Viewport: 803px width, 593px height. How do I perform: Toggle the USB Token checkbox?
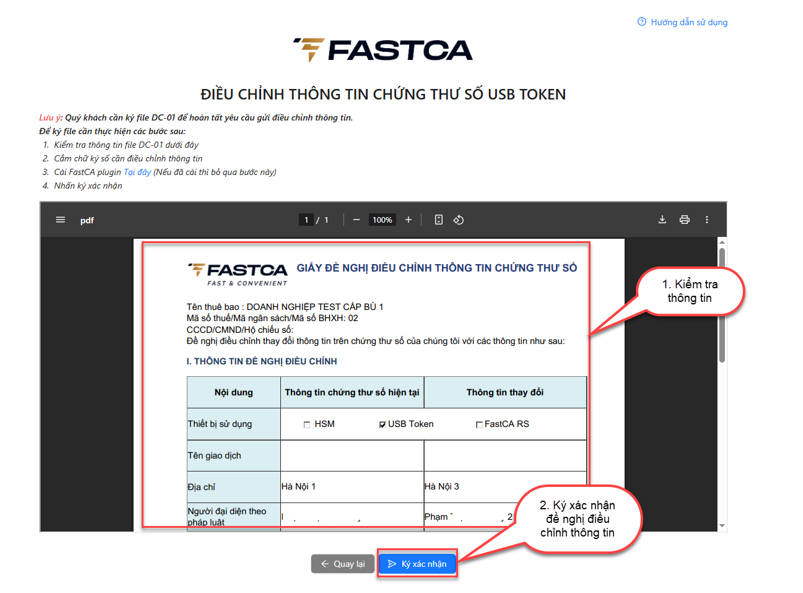click(382, 425)
